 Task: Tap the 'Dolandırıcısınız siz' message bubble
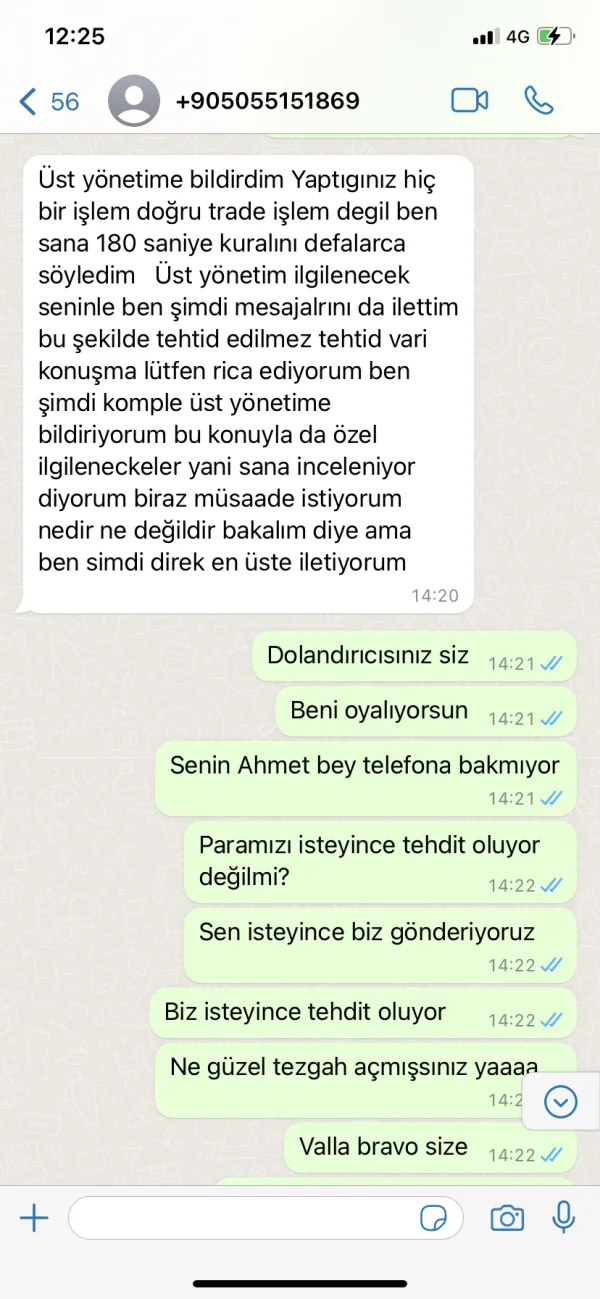(x=414, y=657)
